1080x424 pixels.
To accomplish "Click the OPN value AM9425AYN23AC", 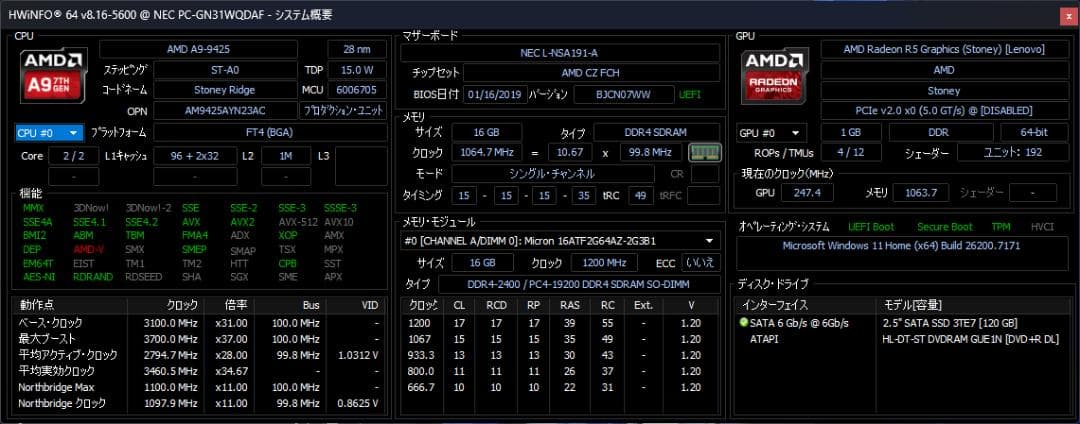I will [x=225, y=111].
